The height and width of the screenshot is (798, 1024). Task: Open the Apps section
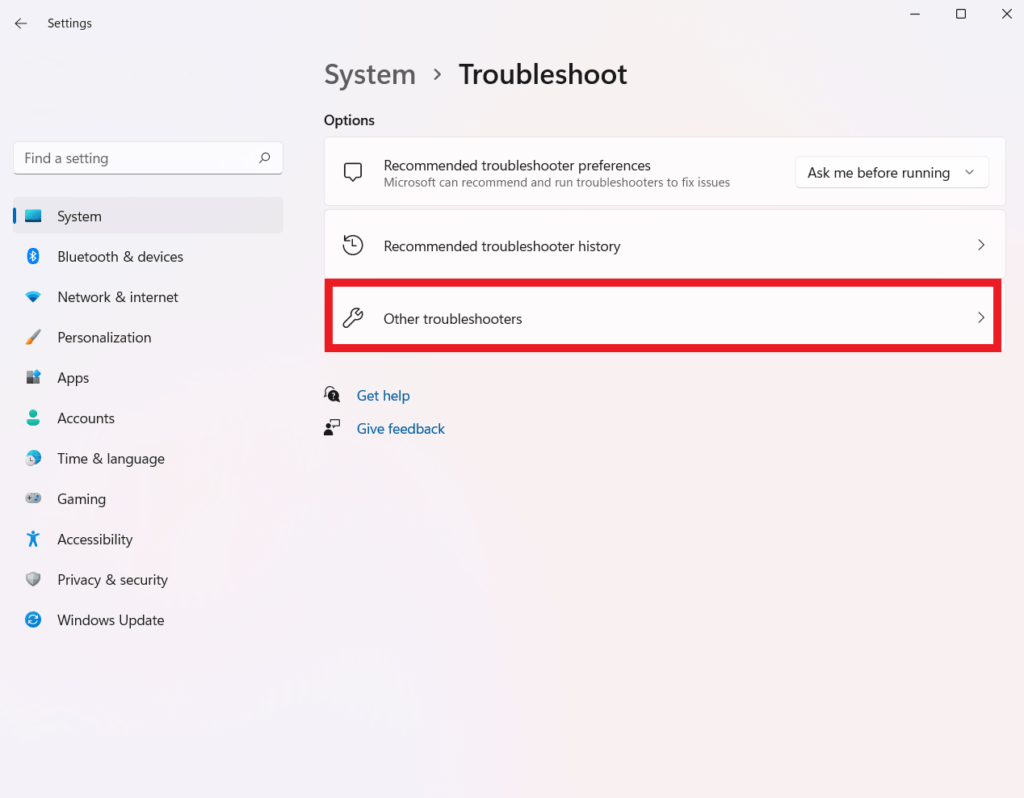pyautogui.click(x=73, y=378)
